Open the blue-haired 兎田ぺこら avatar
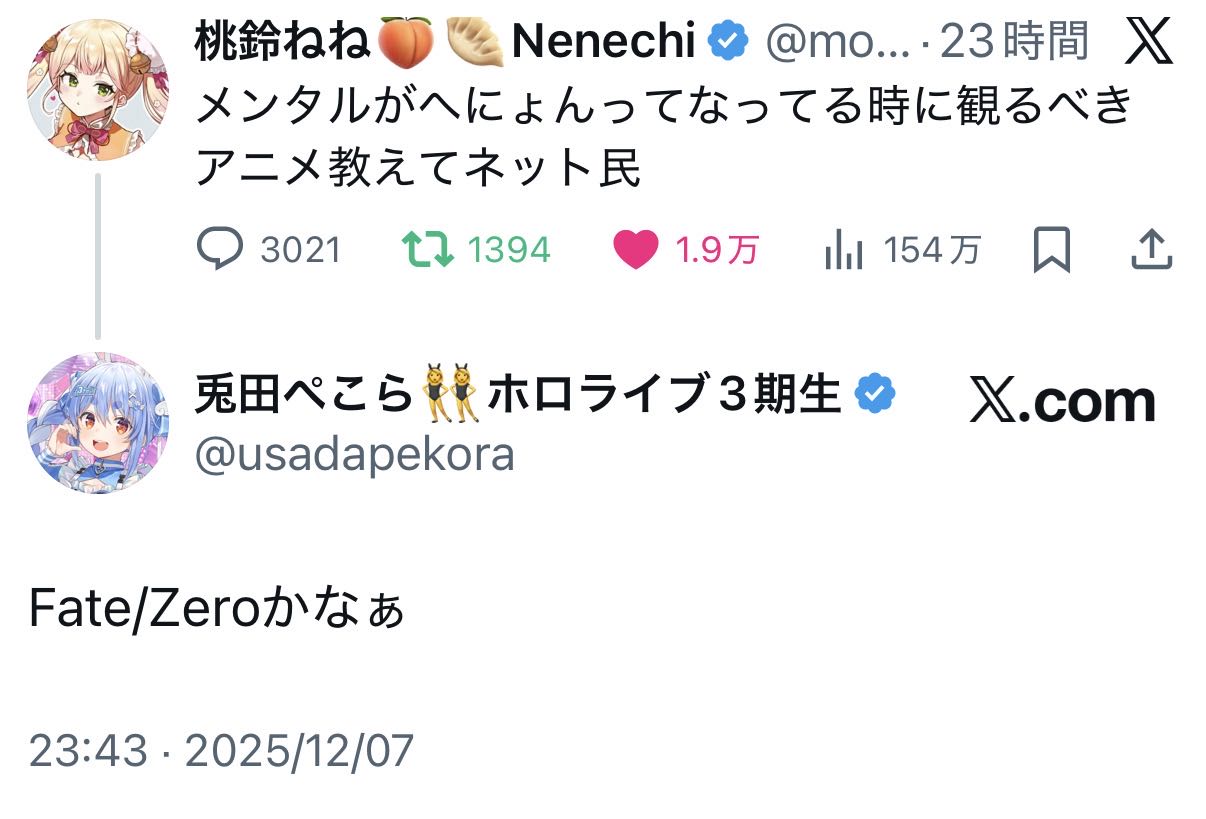This screenshot has height=819, width=1206. click(97, 423)
